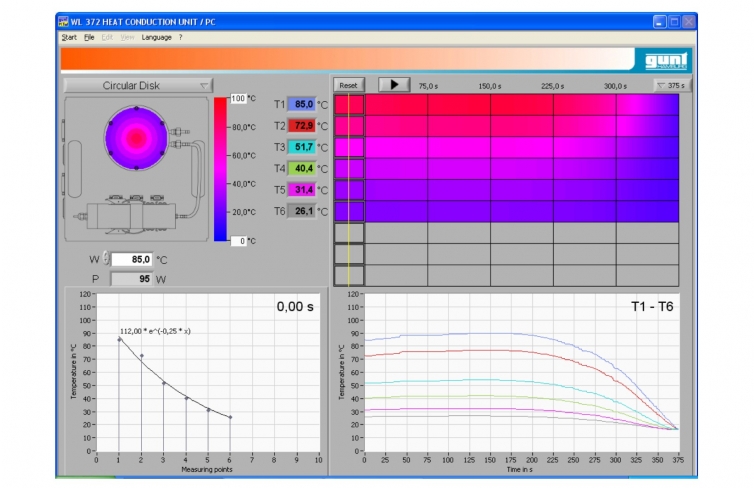The height and width of the screenshot is (488, 755).
Task: Select the T1 temperature indicator 85,0
Action: [x=301, y=104]
